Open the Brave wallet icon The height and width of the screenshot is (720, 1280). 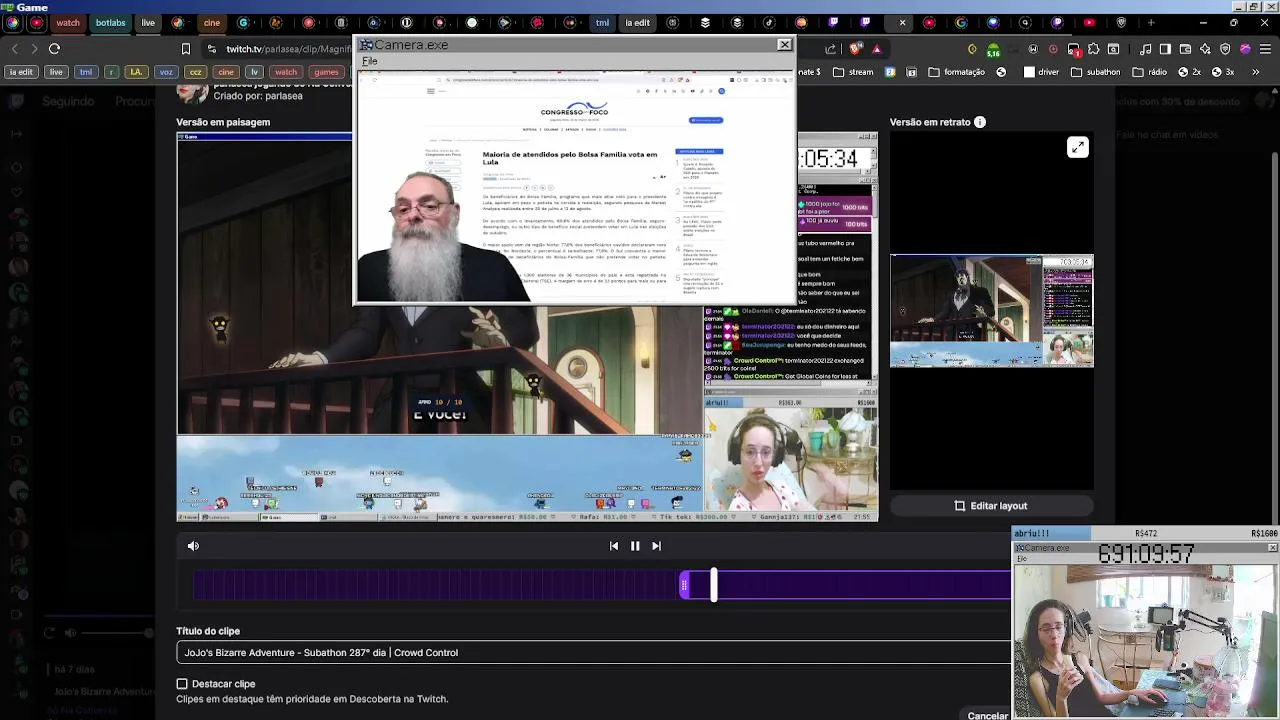point(1186,48)
